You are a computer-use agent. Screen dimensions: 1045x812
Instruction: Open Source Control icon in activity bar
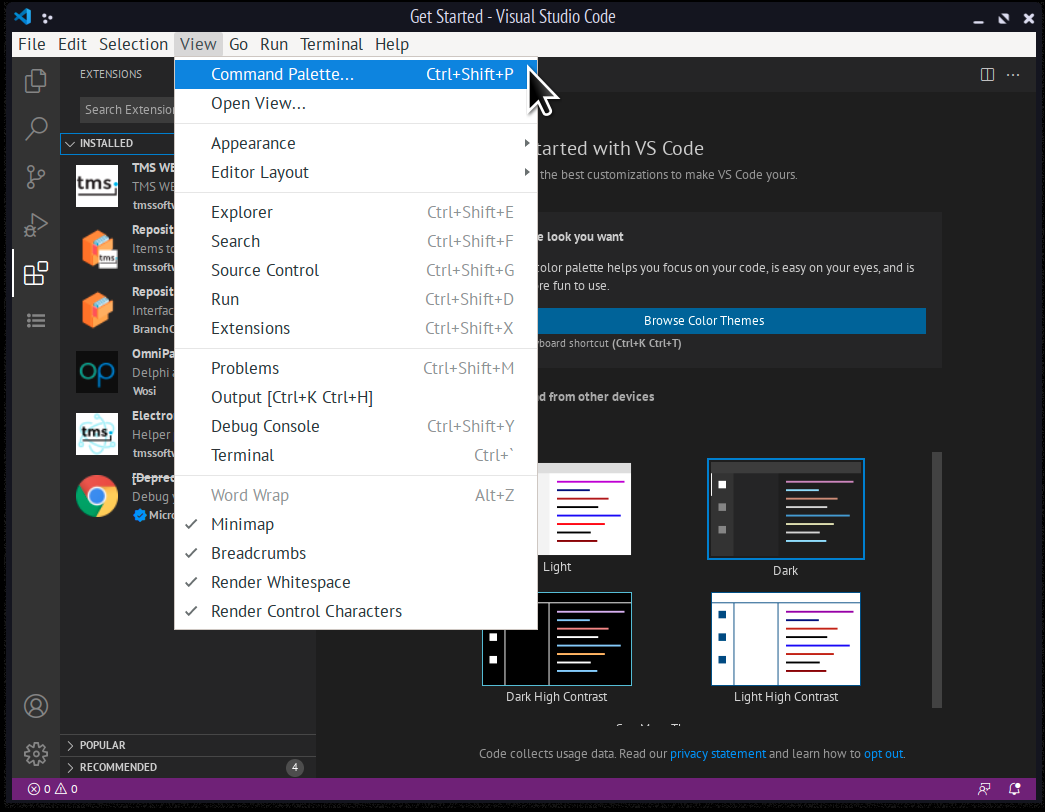(x=35, y=177)
